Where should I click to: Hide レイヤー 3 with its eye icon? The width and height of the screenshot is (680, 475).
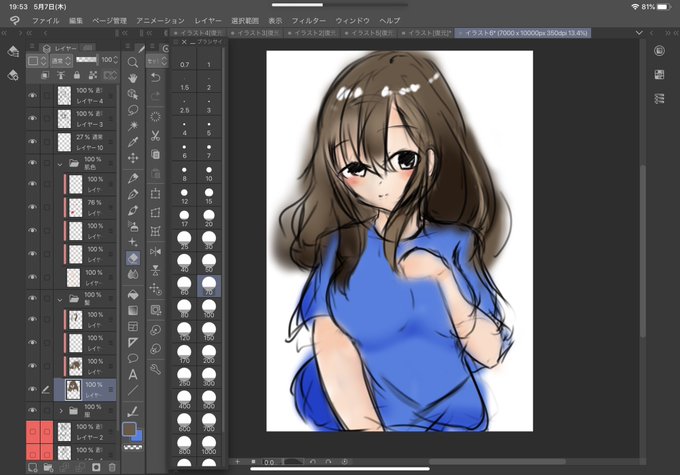[33, 118]
